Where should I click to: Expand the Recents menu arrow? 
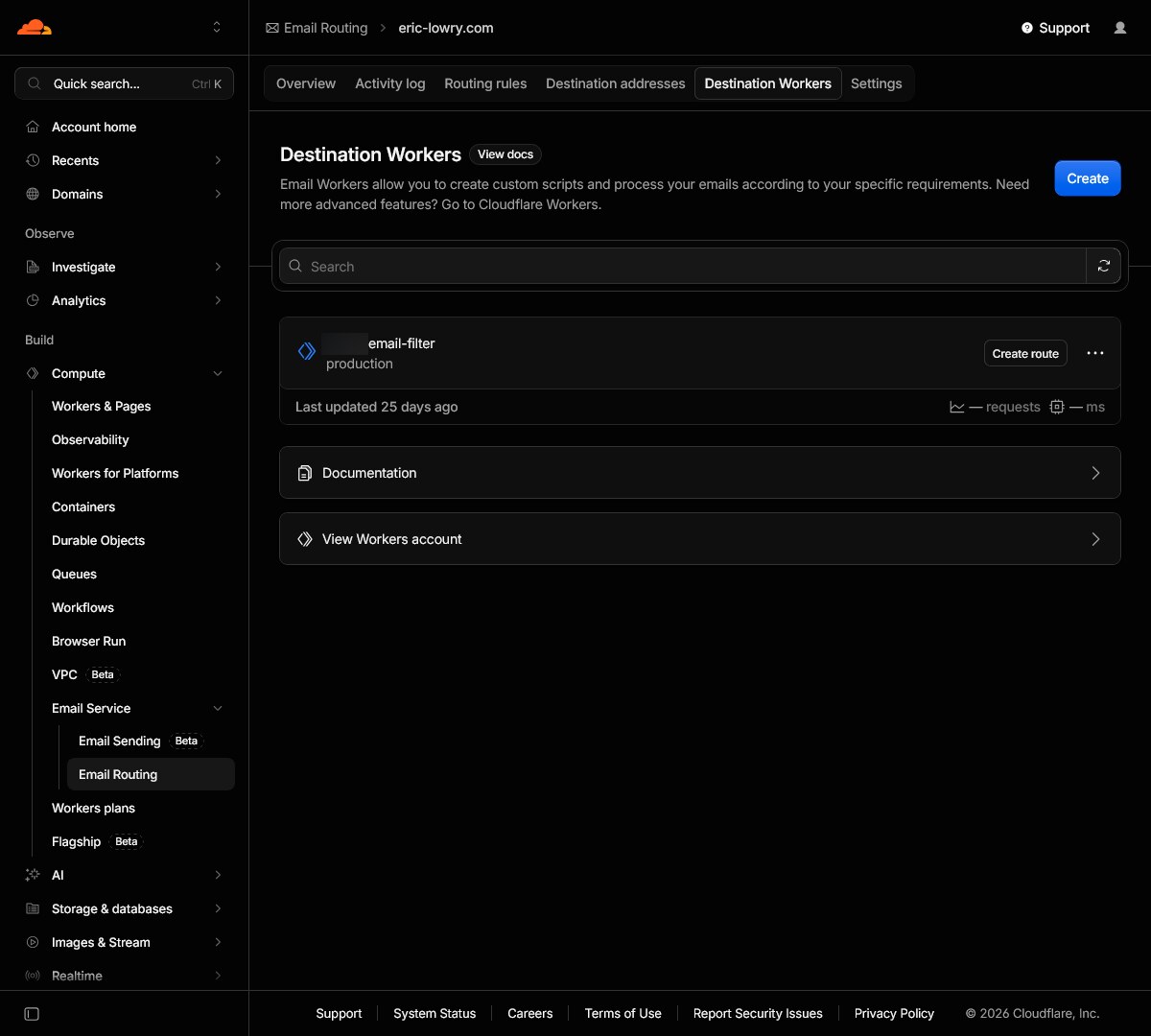pyautogui.click(x=218, y=160)
